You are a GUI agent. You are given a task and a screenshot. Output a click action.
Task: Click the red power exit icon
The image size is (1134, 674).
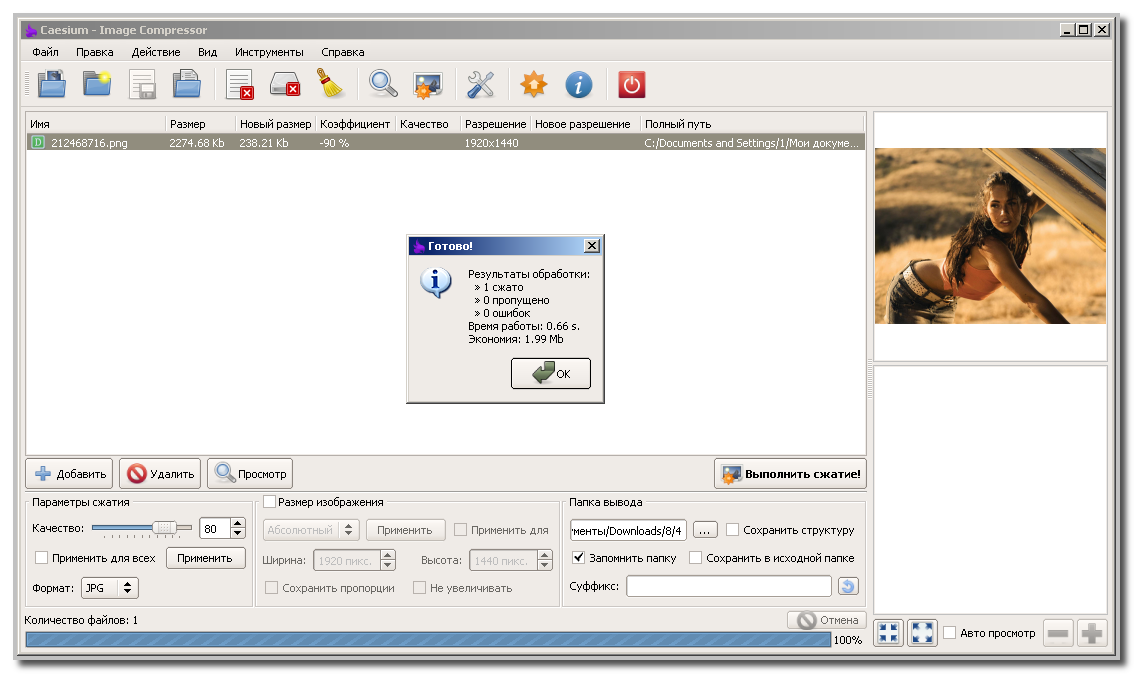[x=631, y=85]
